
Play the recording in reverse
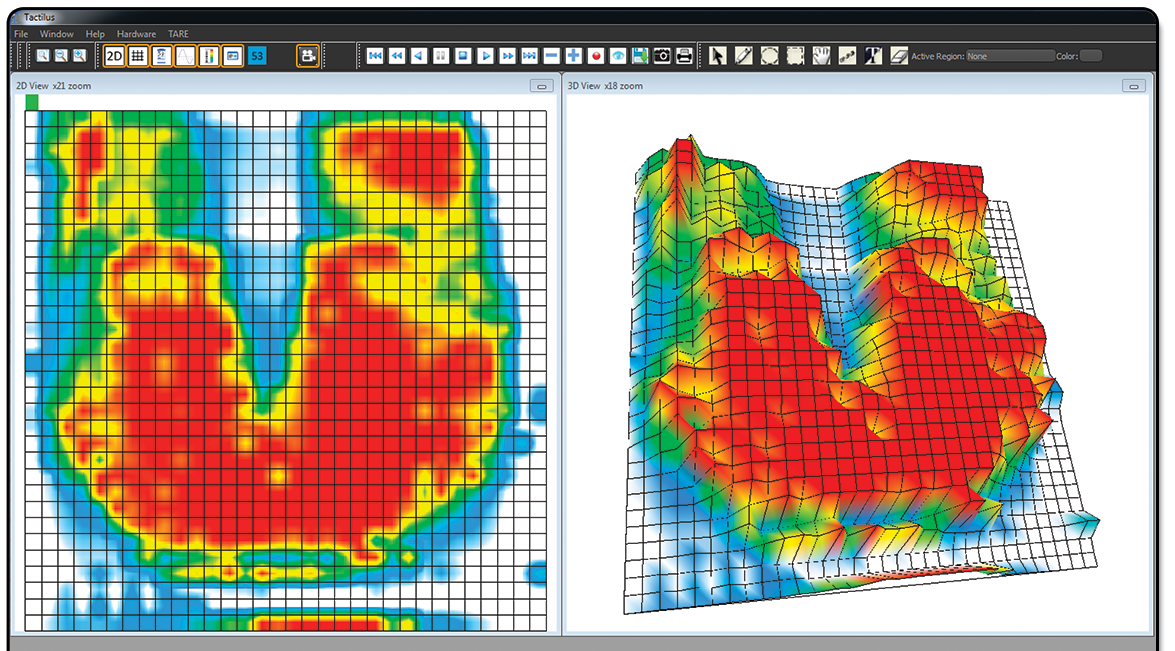click(420, 55)
